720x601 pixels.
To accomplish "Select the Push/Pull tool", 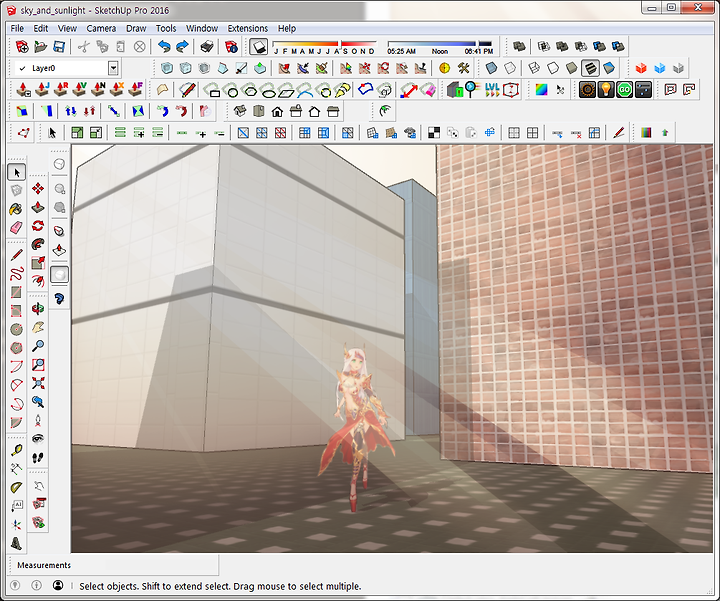I will click(38, 208).
